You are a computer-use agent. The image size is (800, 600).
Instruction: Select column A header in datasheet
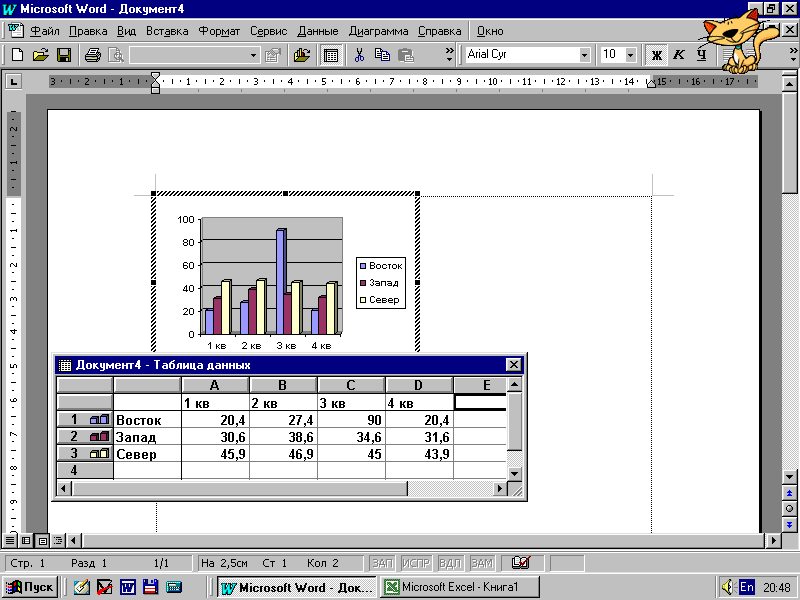215,385
